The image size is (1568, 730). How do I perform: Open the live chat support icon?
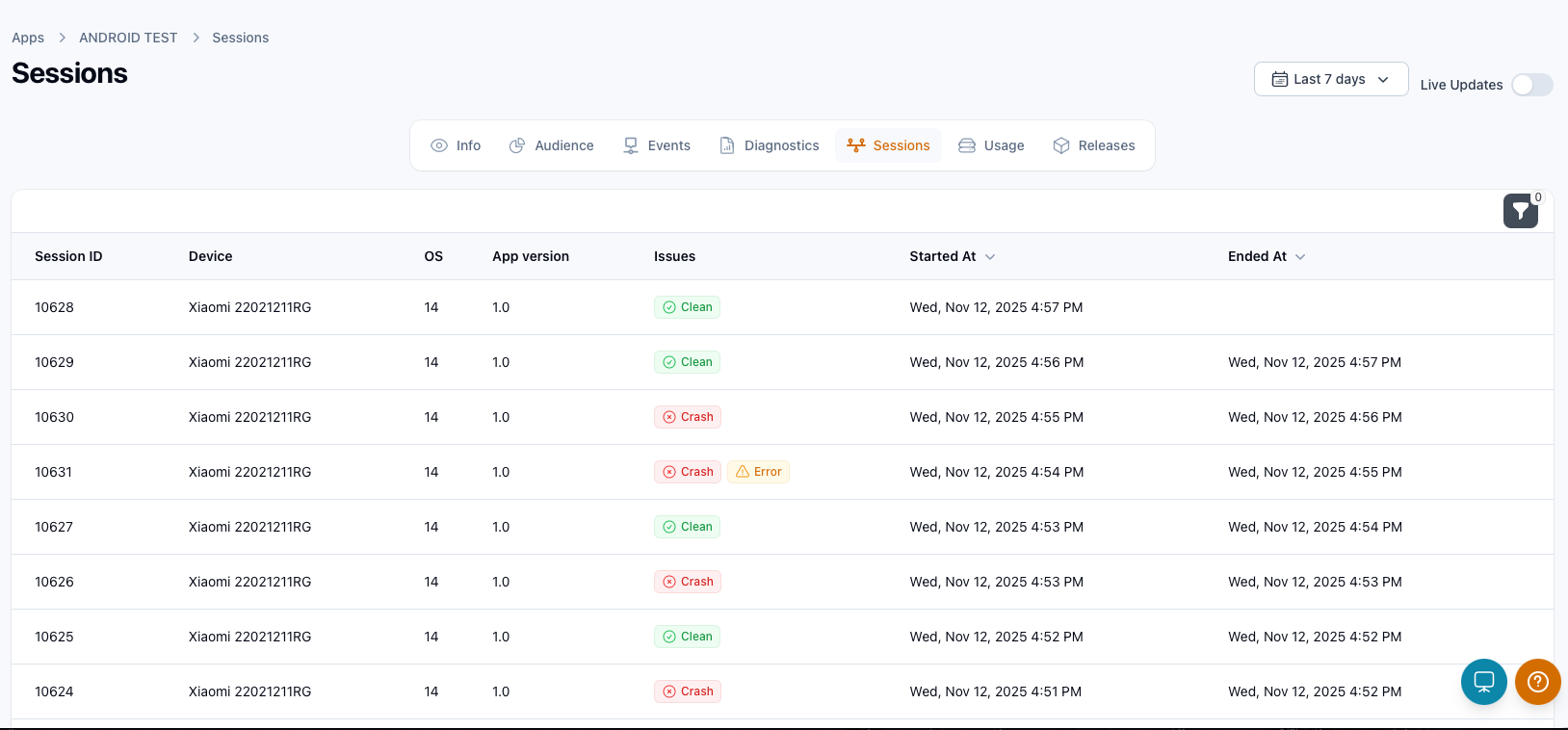(1483, 682)
